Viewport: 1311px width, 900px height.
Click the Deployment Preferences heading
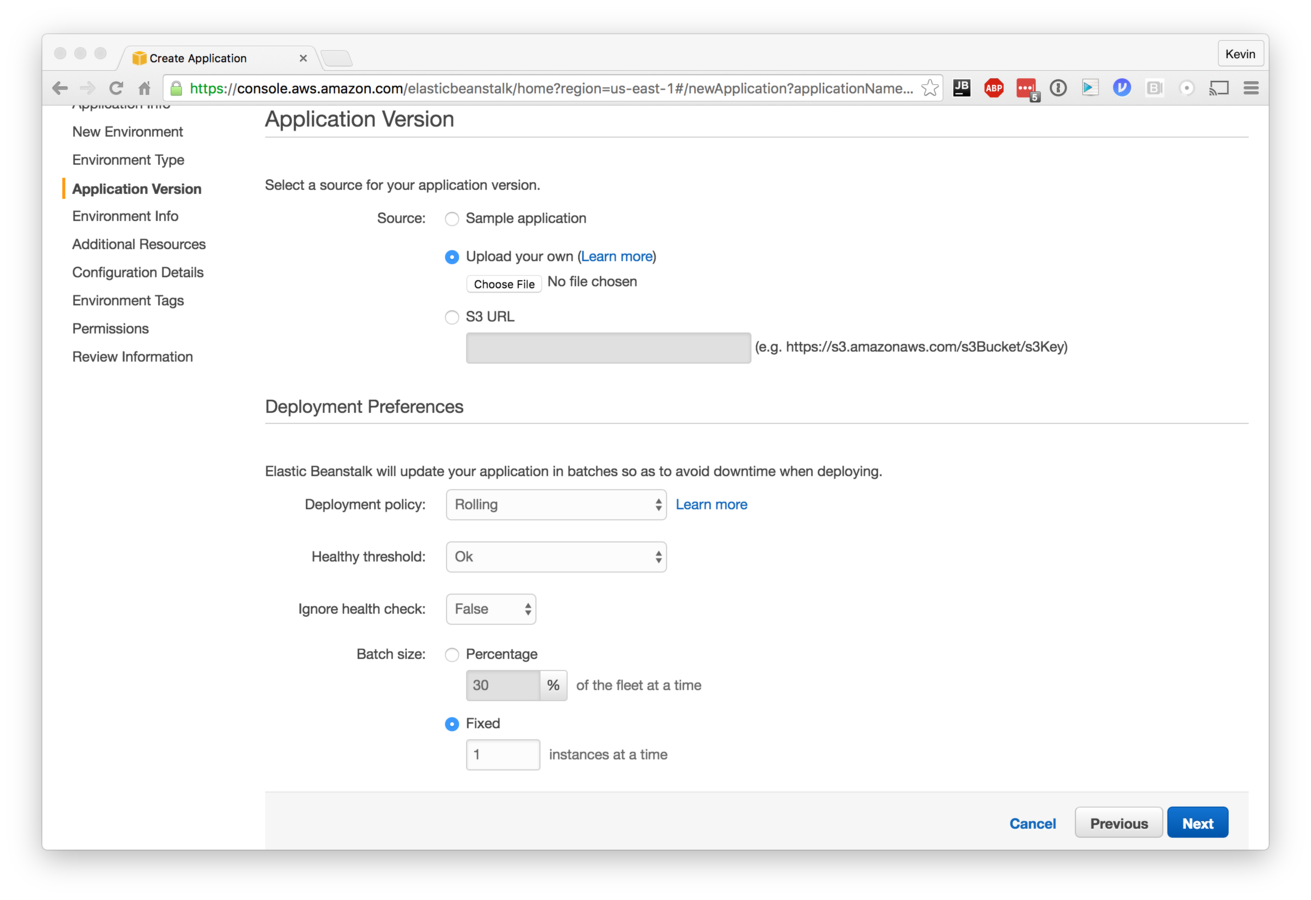pyautogui.click(x=364, y=407)
